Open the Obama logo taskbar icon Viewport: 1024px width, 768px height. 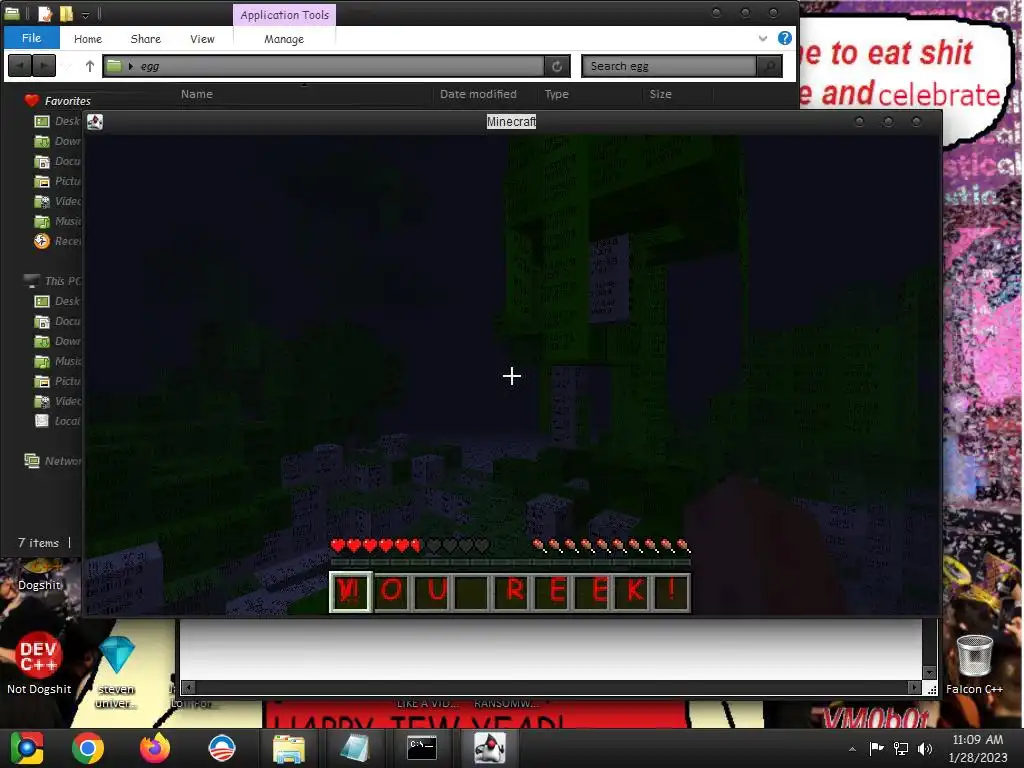222,748
